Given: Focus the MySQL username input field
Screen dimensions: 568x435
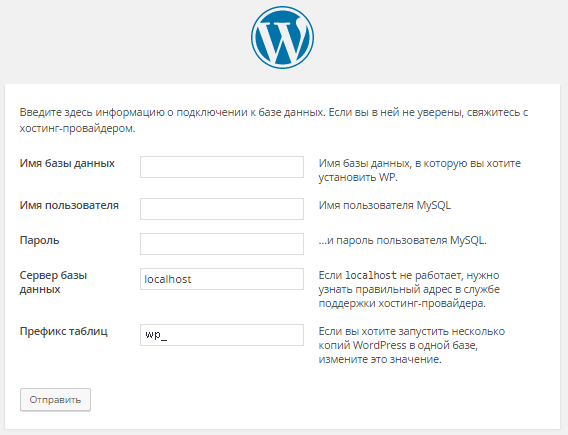Looking at the screenshot, I should click(x=222, y=209).
